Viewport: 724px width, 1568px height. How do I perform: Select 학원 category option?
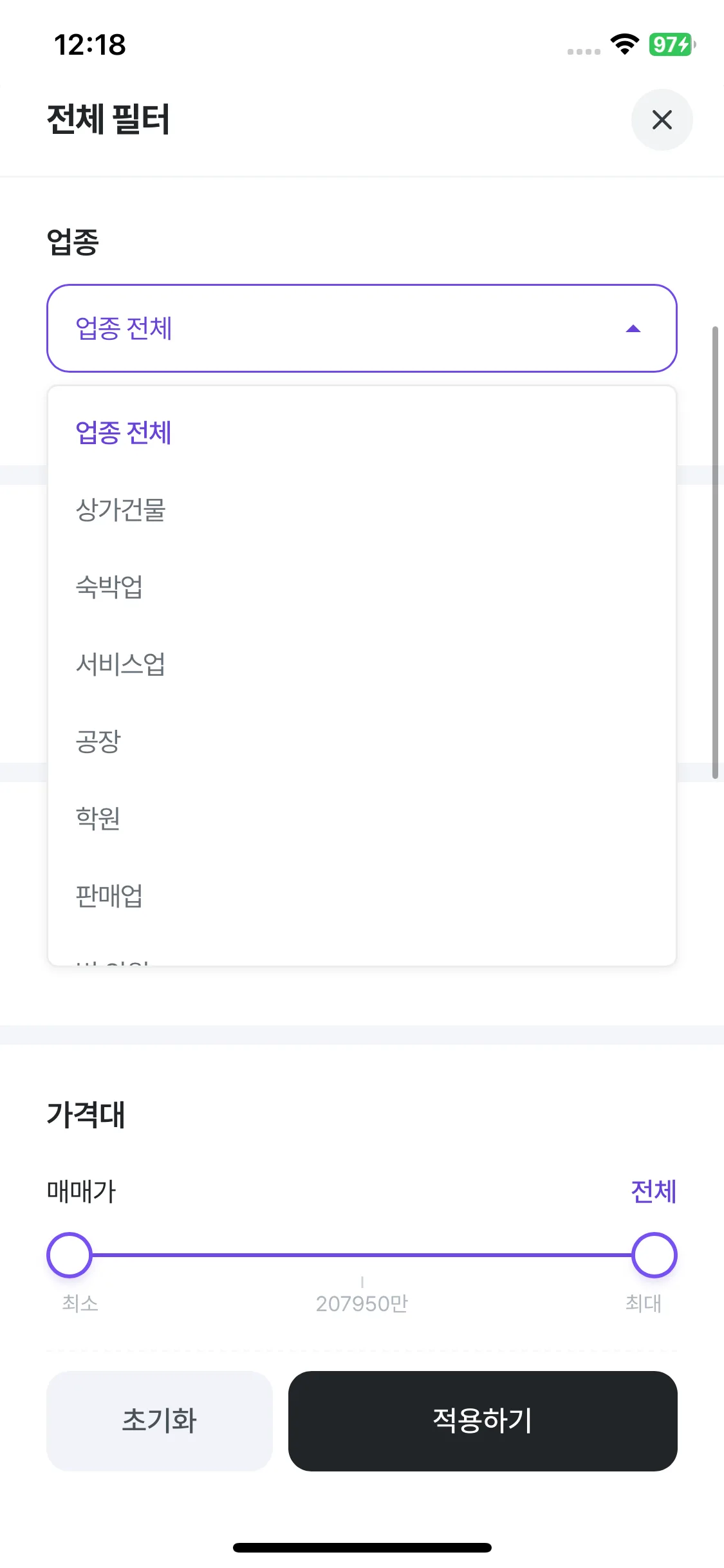[x=98, y=818]
